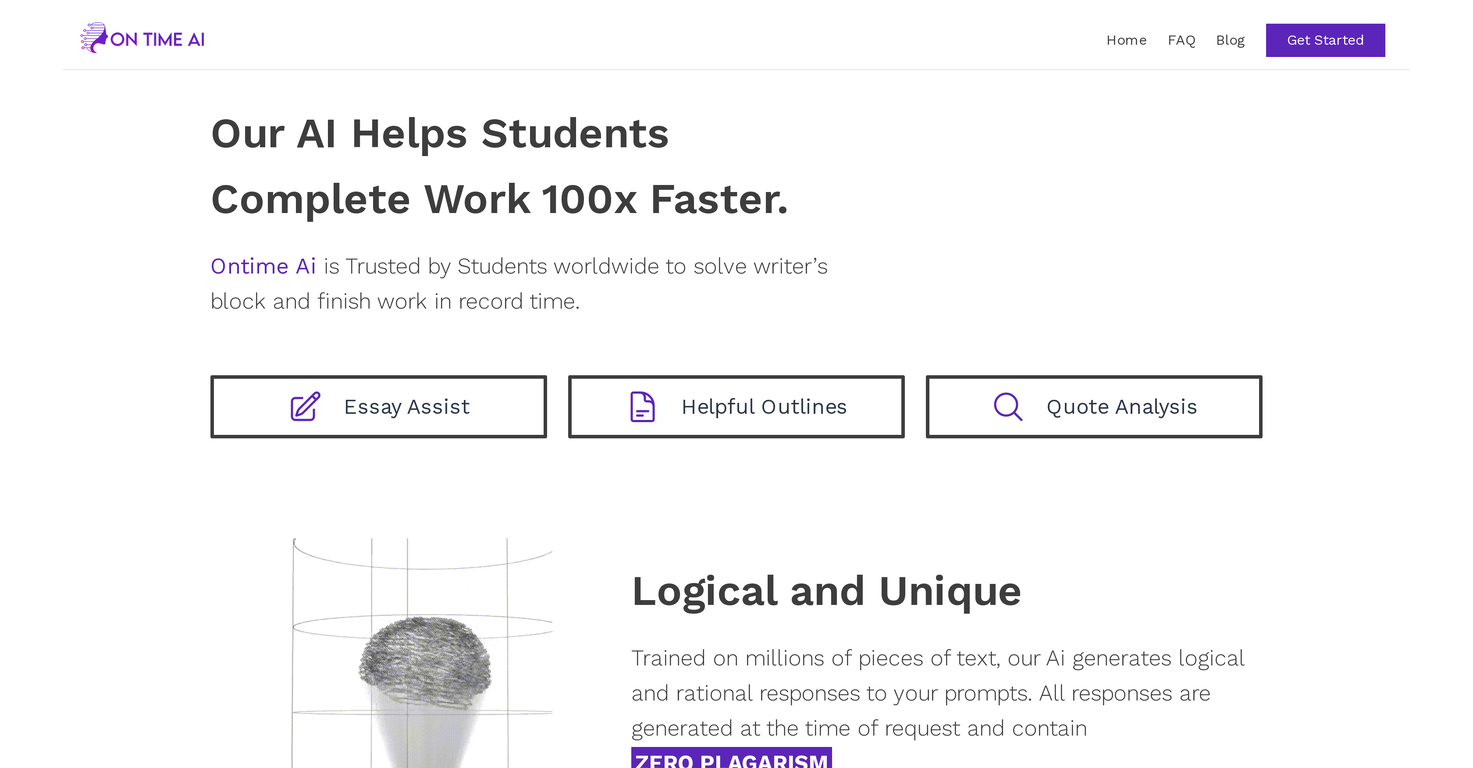Viewport: 1473px width, 768px height.
Task: Click the heading Our AI Helps Students
Action: pyautogui.click(x=439, y=133)
